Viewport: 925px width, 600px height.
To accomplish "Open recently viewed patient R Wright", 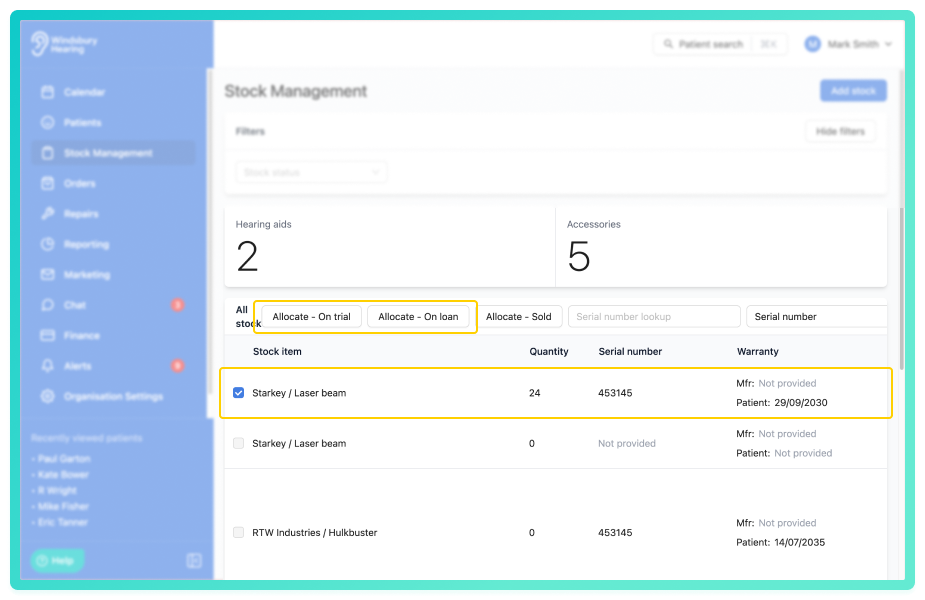I will [x=57, y=490].
